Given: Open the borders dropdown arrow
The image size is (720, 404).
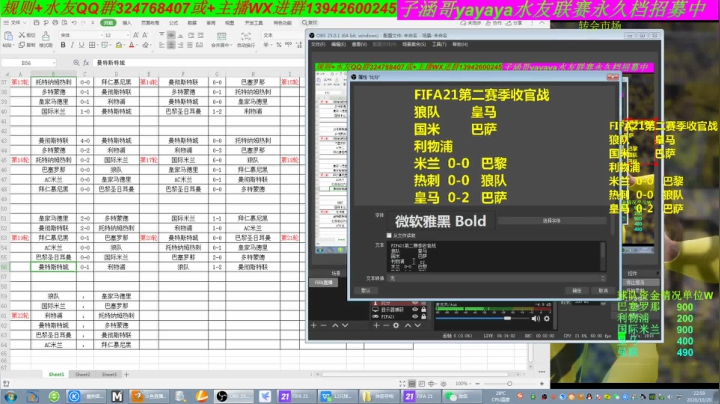Looking at the screenshot, I should click(x=97, y=45).
